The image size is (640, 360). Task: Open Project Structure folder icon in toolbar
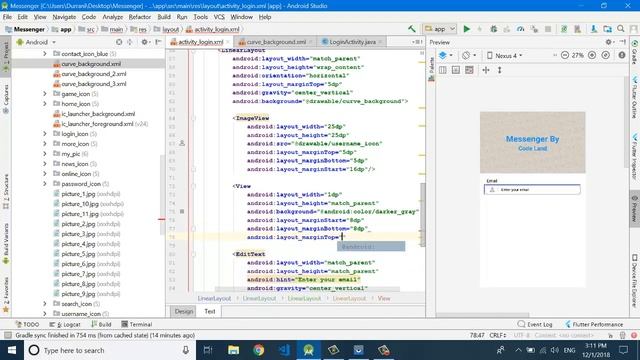click(x=607, y=29)
